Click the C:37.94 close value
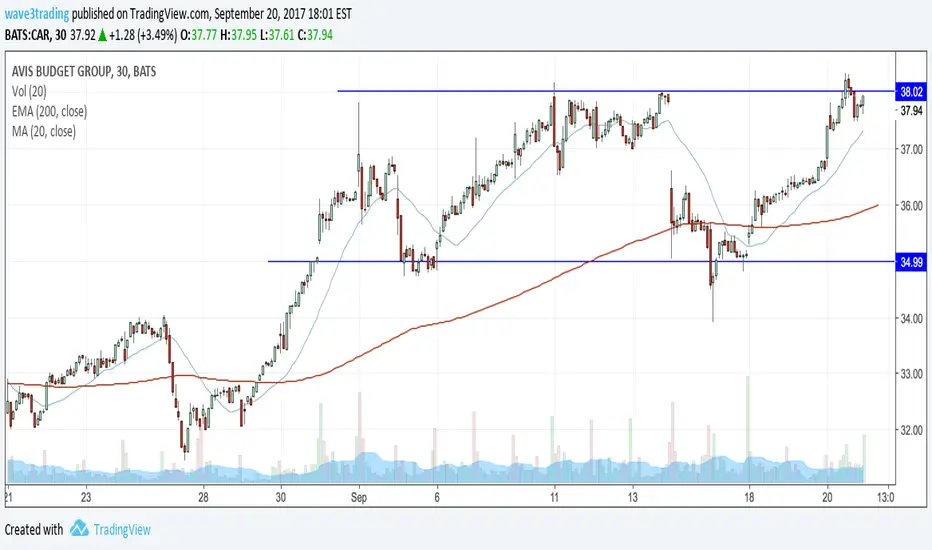Image resolution: width=932 pixels, height=550 pixels. coord(316,35)
